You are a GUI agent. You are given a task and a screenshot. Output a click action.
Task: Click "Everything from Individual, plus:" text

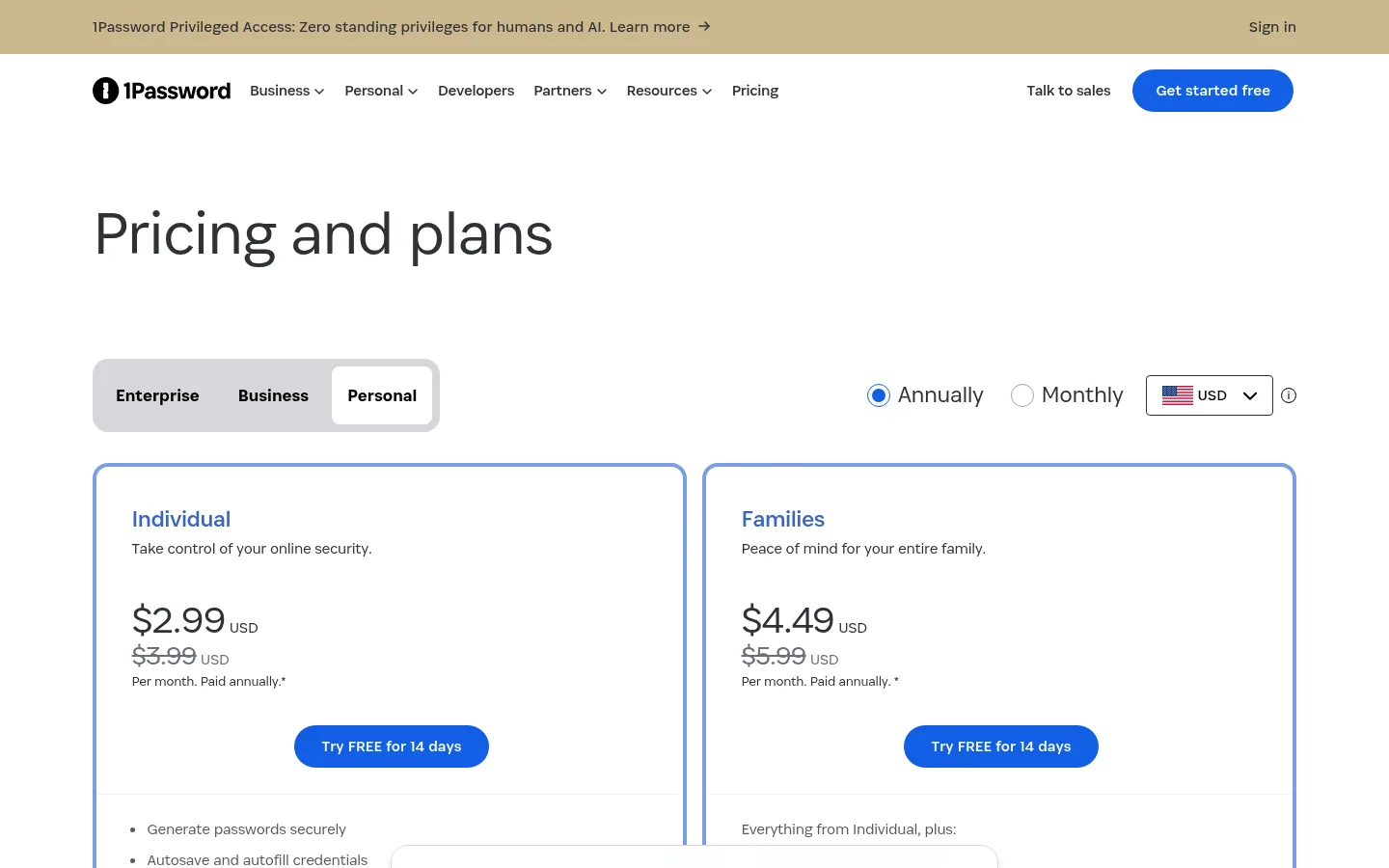(x=849, y=829)
